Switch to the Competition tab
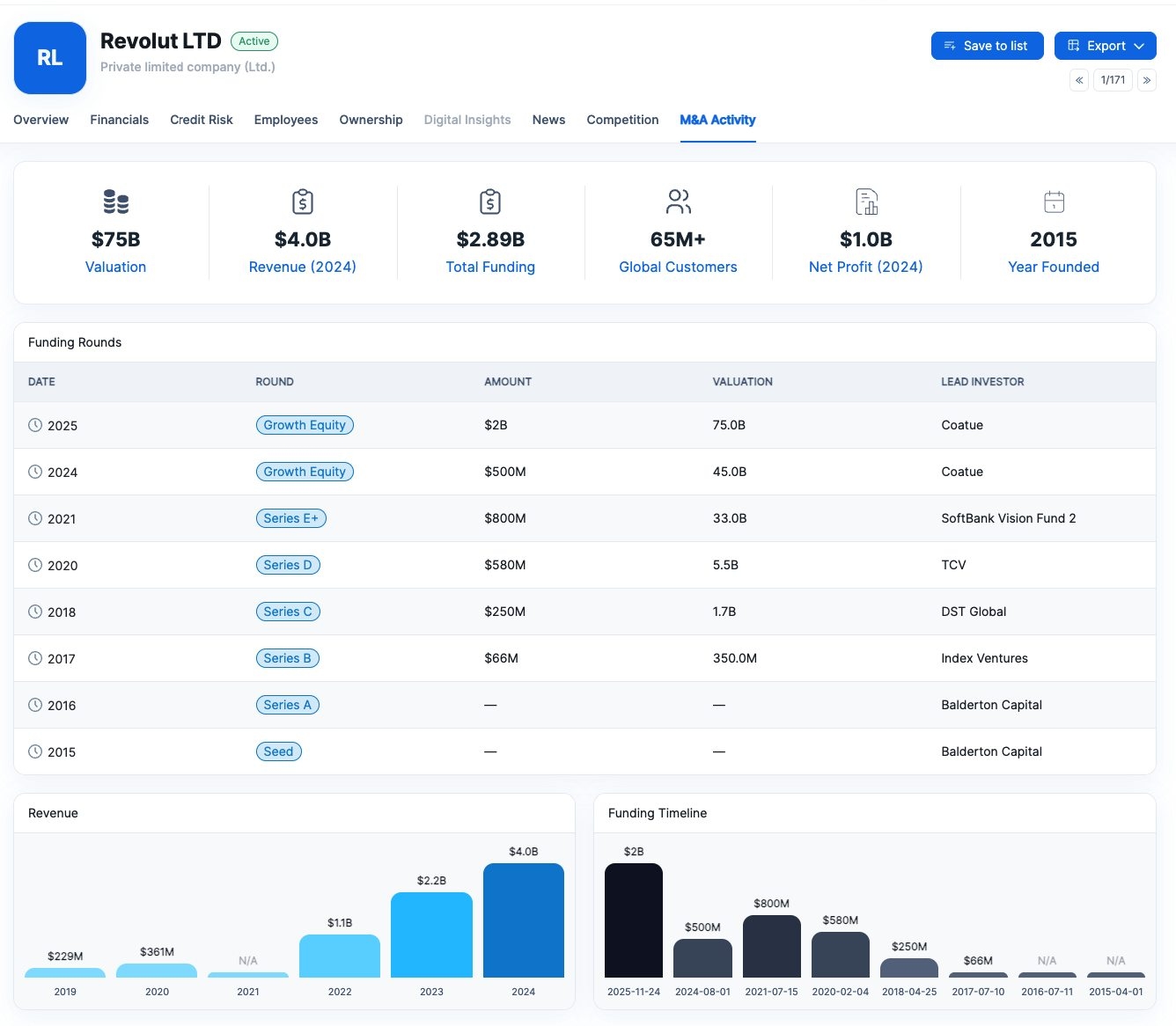The width and height of the screenshot is (1176, 1026). pyautogui.click(x=623, y=120)
